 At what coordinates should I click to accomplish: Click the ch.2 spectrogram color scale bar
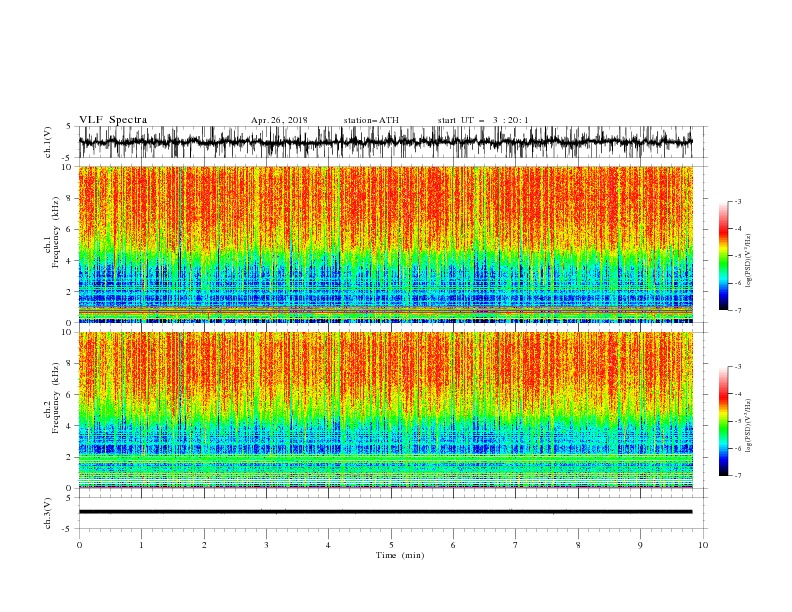tap(723, 421)
